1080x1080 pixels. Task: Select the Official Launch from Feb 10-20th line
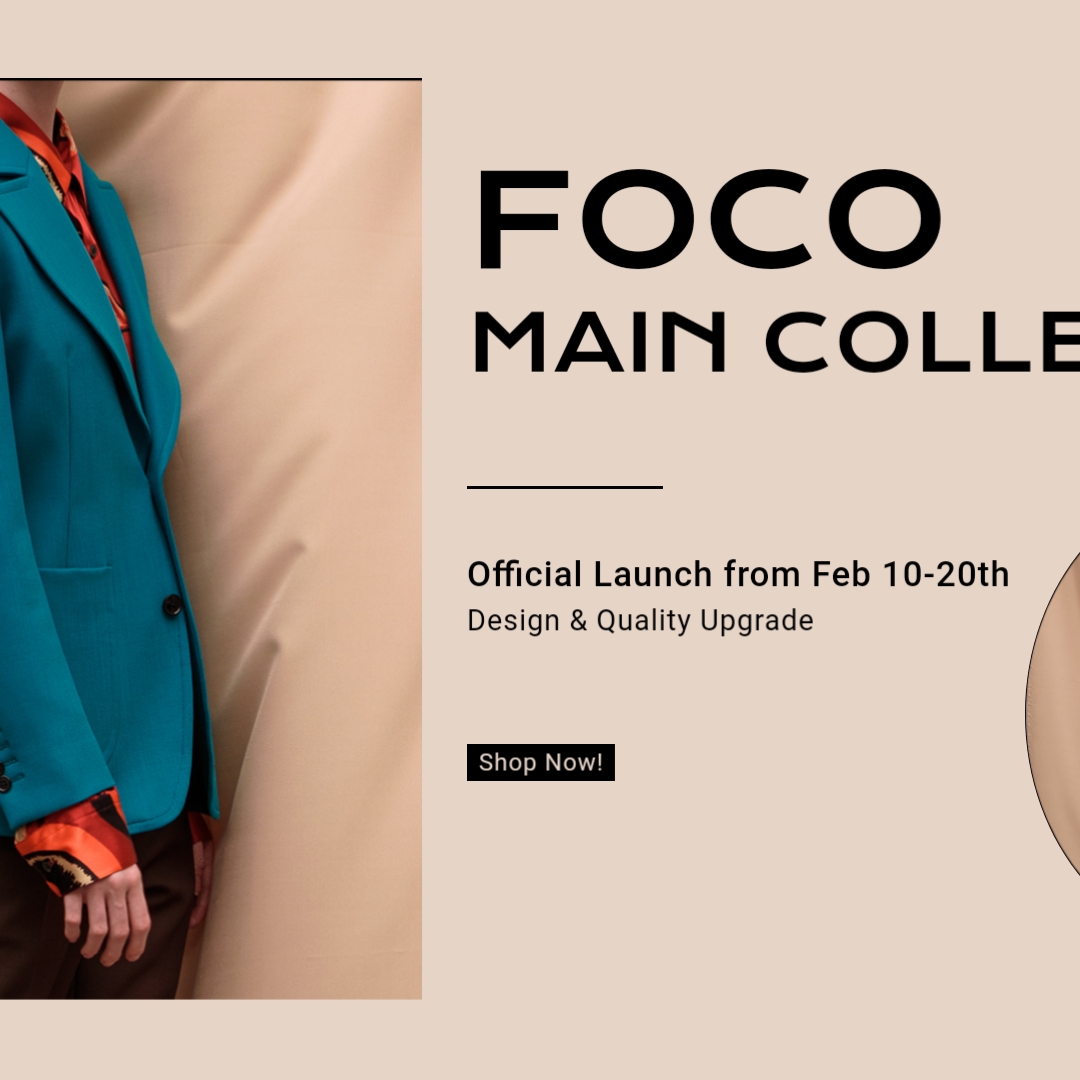coord(738,574)
